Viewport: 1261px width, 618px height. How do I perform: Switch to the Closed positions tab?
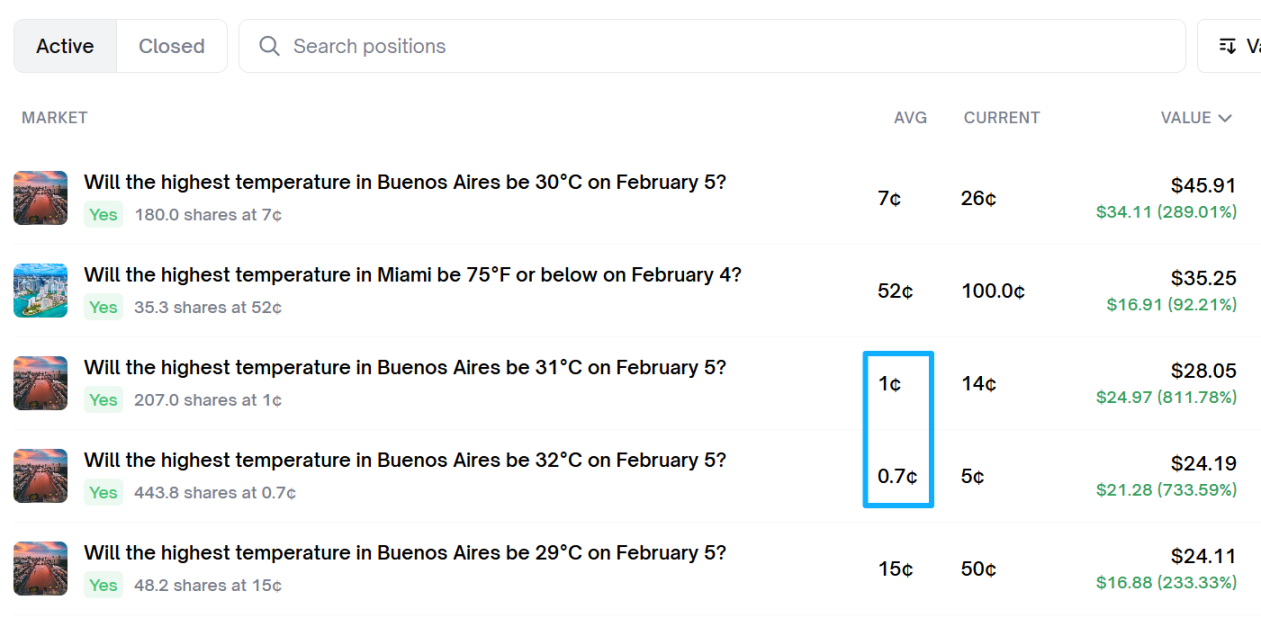click(171, 46)
